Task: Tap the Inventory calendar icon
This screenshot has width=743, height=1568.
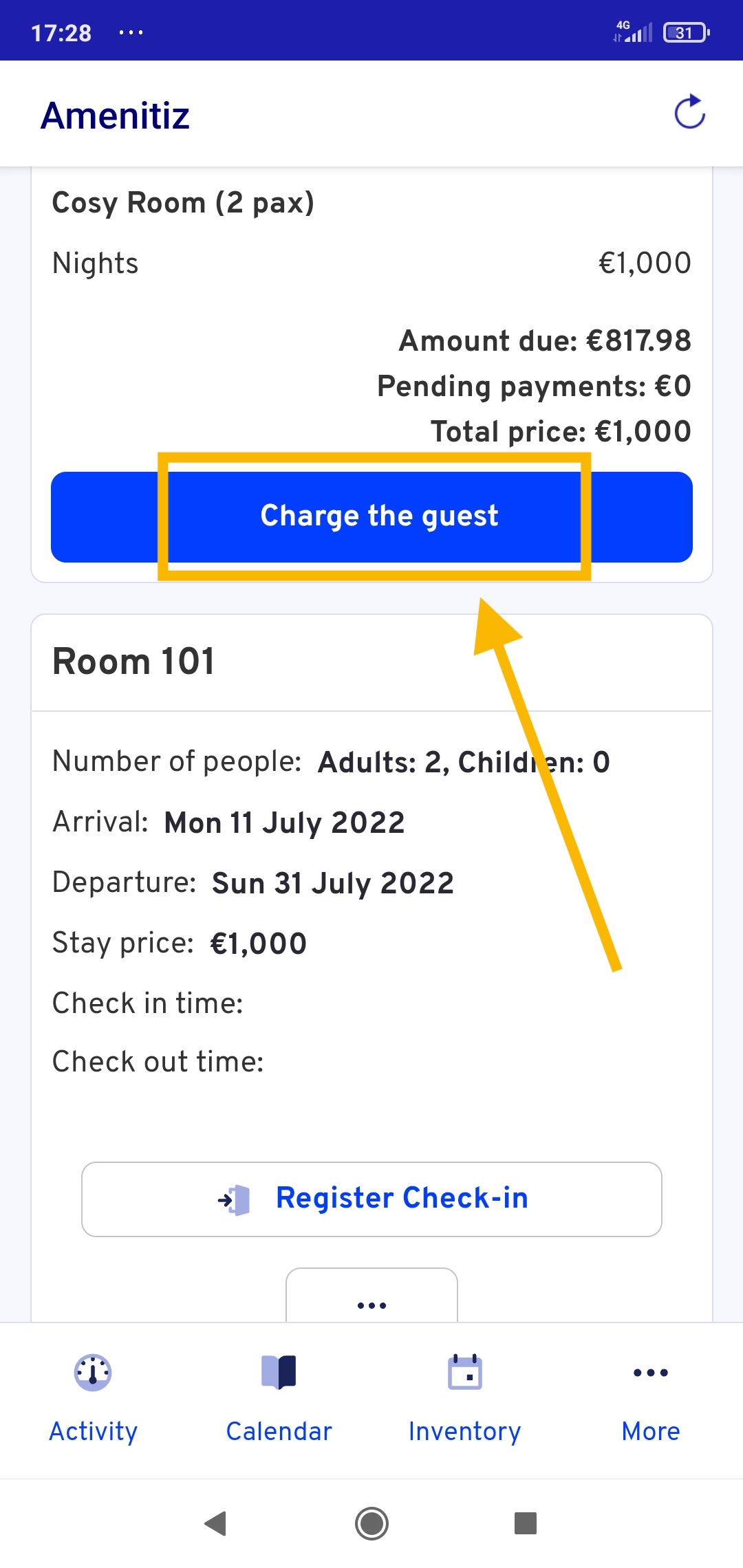Action: [x=465, y=1372]
